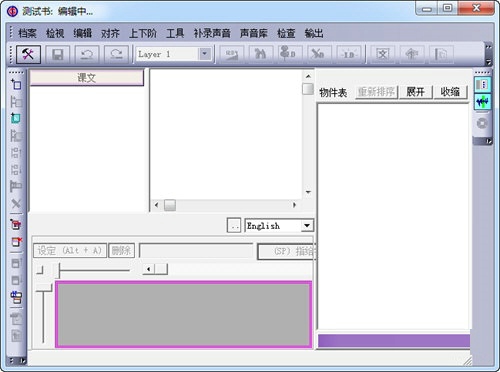Screen dimensions: 500x372
Task: Expand the left sidebar overflow arrow at bottom
Action: click(x=22, y=360)
